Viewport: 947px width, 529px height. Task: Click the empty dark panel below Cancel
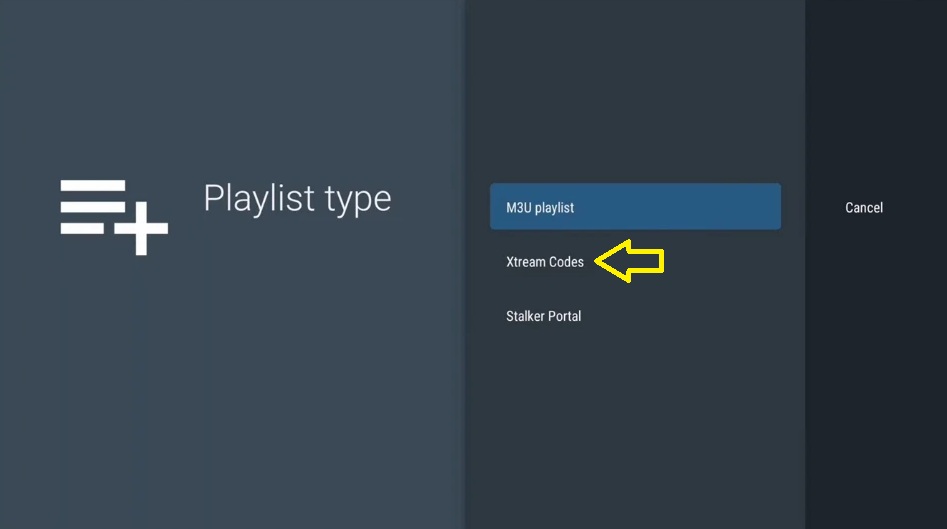(x=875, y=380)
